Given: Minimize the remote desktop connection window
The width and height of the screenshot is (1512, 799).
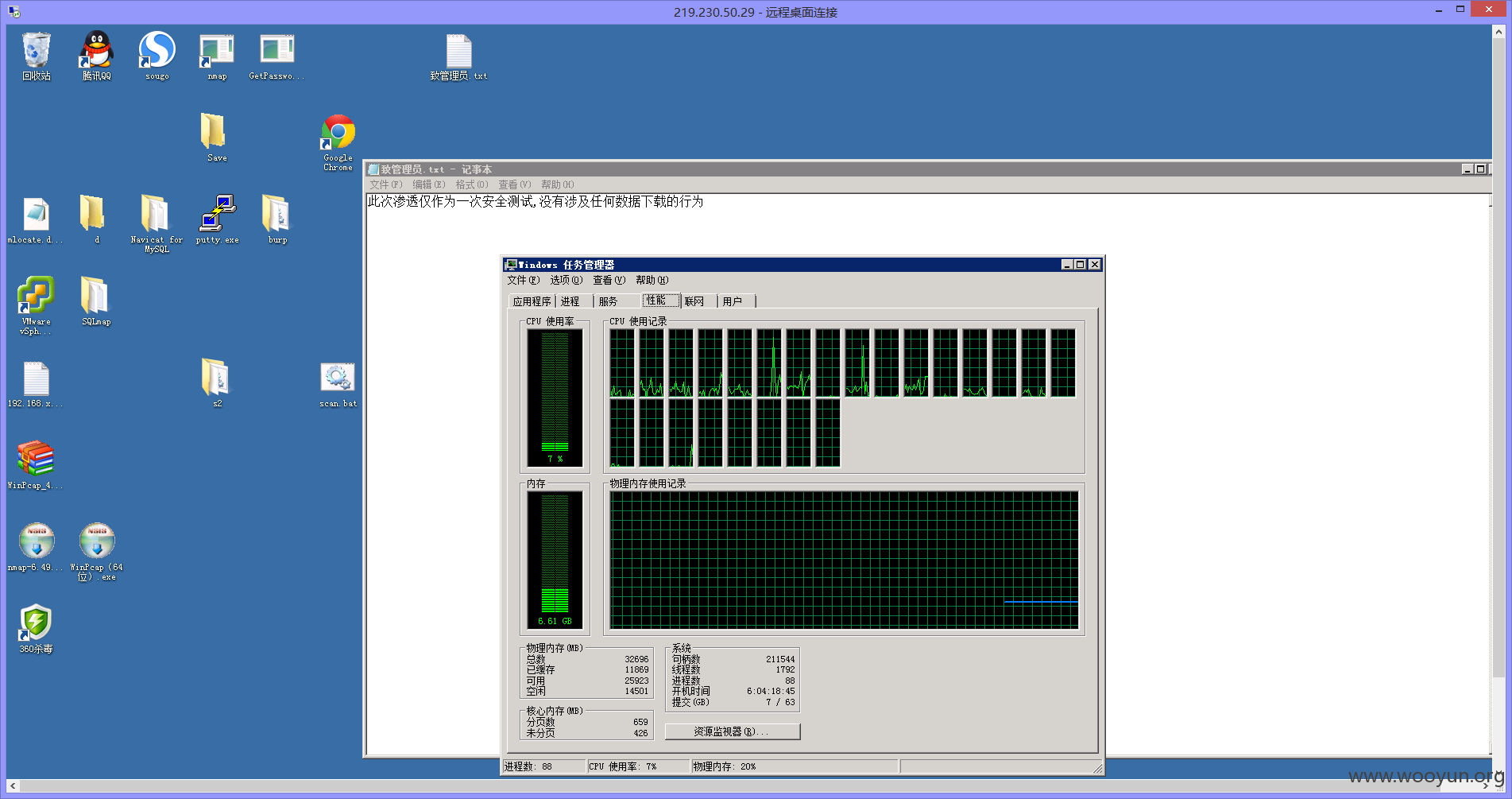Looking at the screenshot, I should coord(1439,10).
